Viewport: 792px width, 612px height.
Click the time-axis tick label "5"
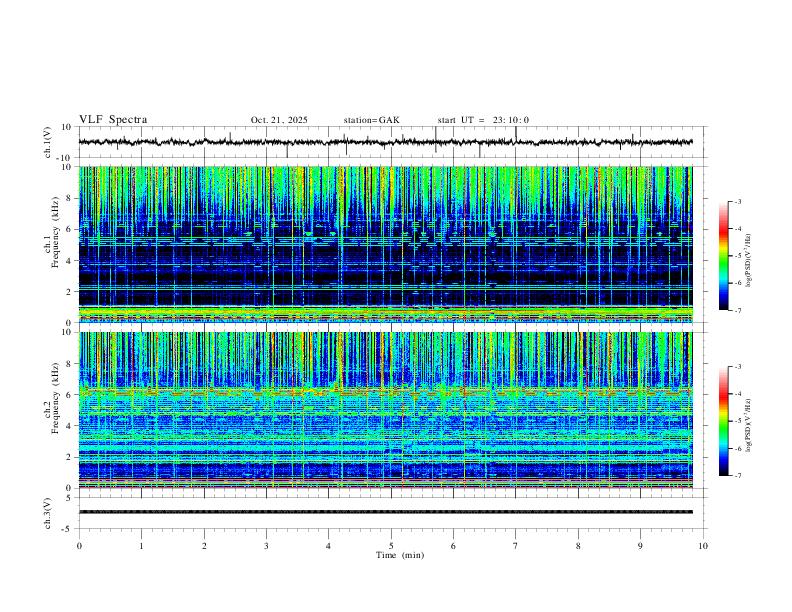click(391, 546)
